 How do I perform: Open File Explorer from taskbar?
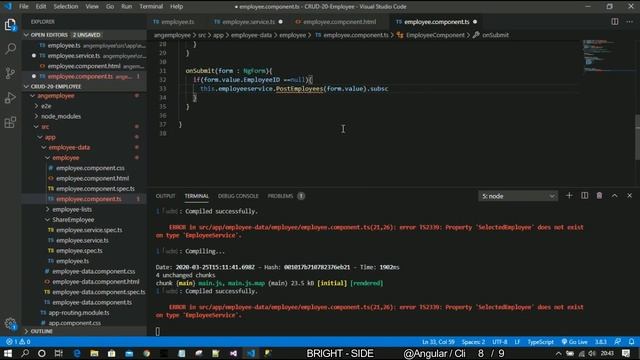tap(94, 353)
